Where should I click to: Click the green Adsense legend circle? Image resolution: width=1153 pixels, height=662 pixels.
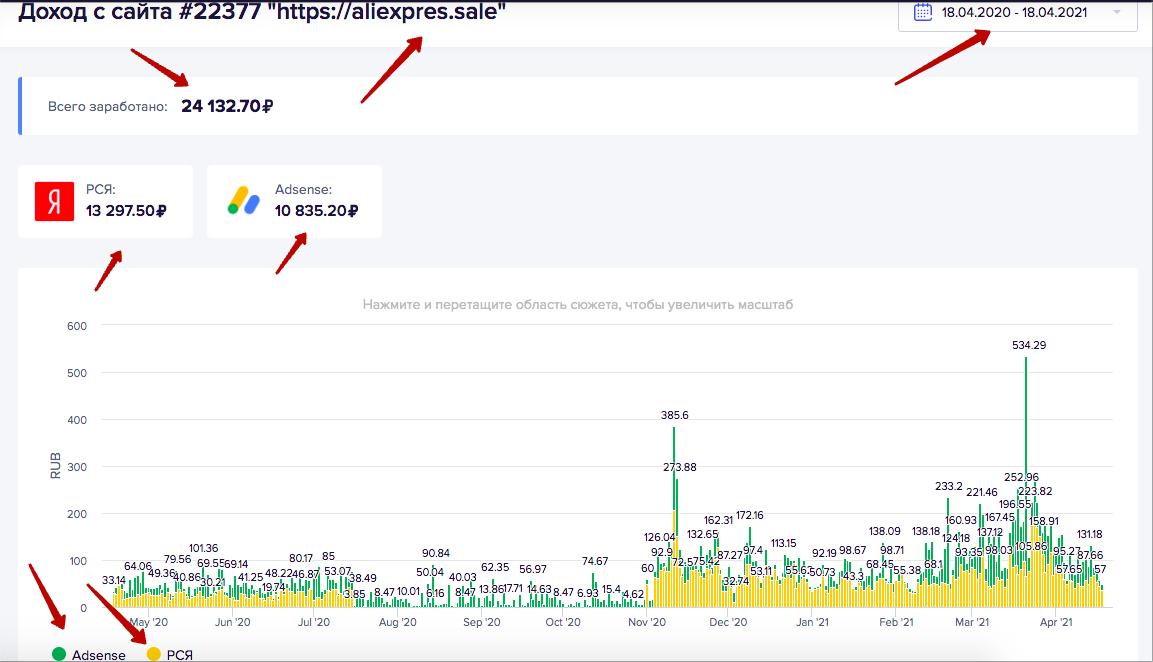click(x=59, y=655)
